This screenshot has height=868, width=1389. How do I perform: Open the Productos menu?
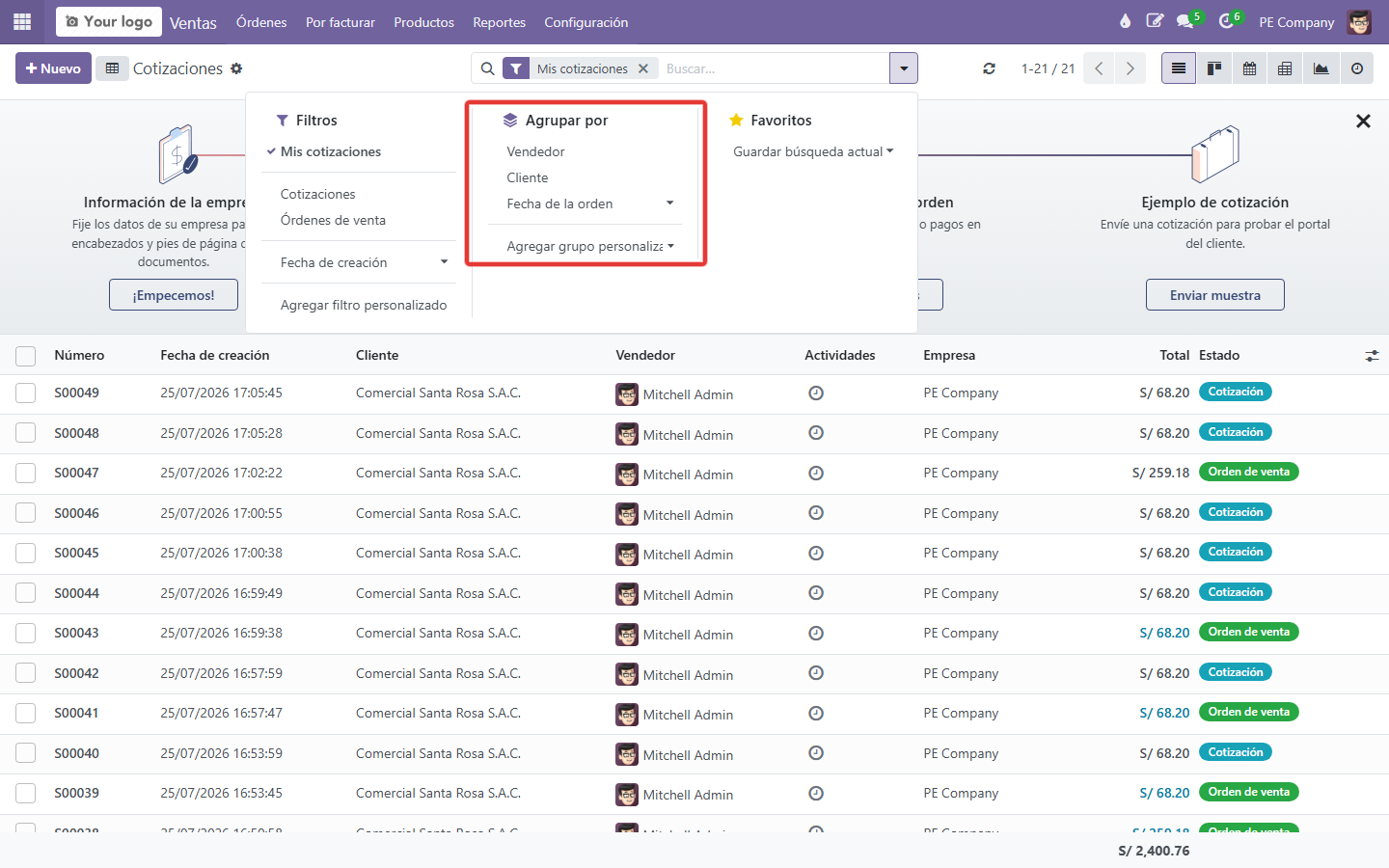point(423,22)
